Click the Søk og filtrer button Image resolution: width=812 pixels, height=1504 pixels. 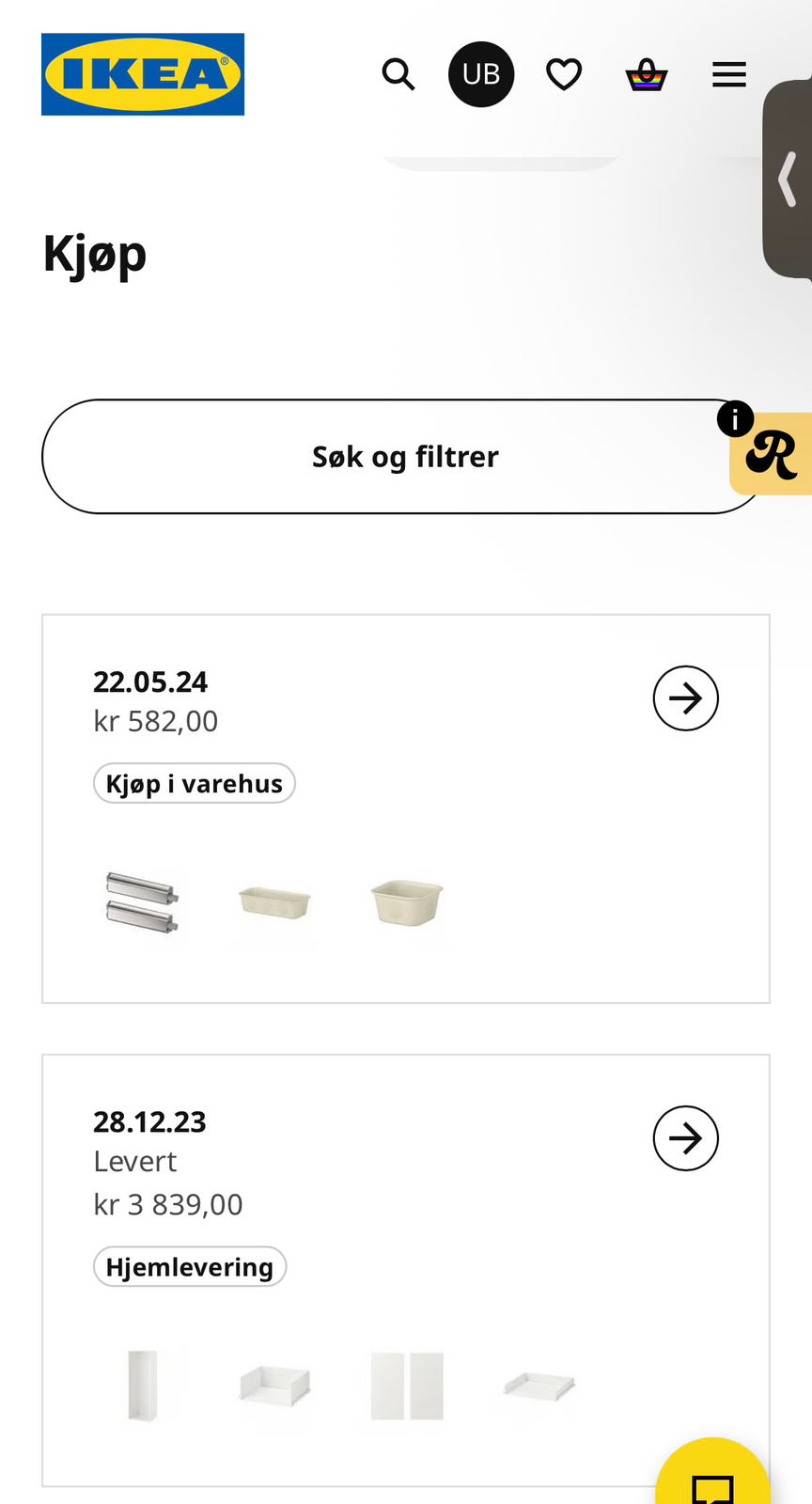[x=404, y=457]
